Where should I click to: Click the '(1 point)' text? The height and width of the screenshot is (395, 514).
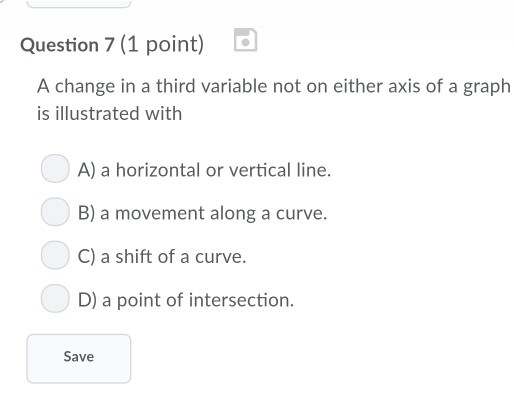(162, 44)
